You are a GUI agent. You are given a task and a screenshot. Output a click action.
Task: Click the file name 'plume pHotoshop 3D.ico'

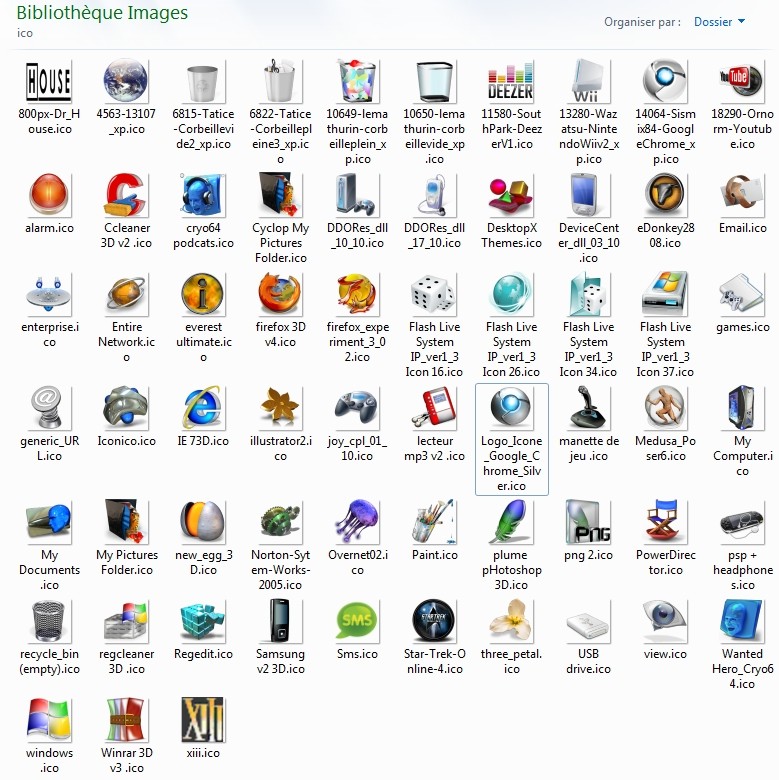pyautogui.click(x=511, y=570)
